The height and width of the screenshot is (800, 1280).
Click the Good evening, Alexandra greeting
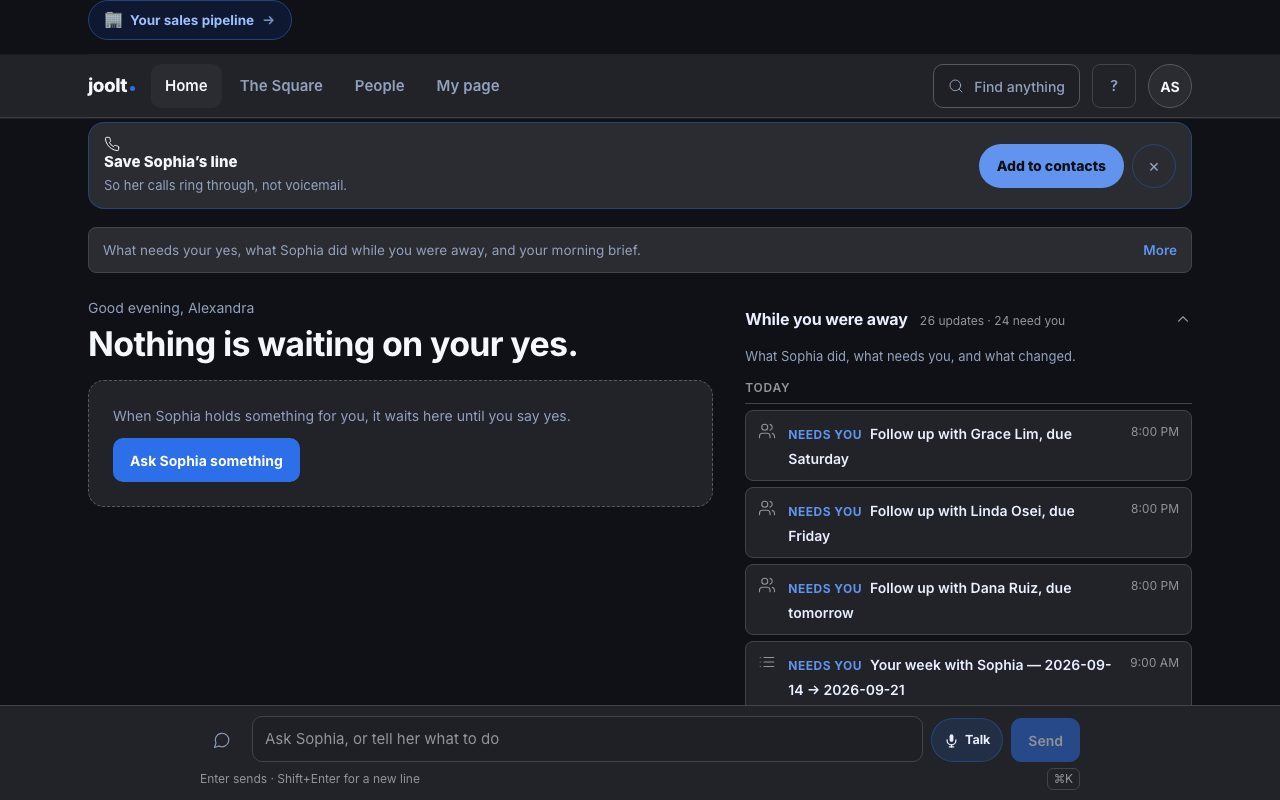[x=171, y=308]
